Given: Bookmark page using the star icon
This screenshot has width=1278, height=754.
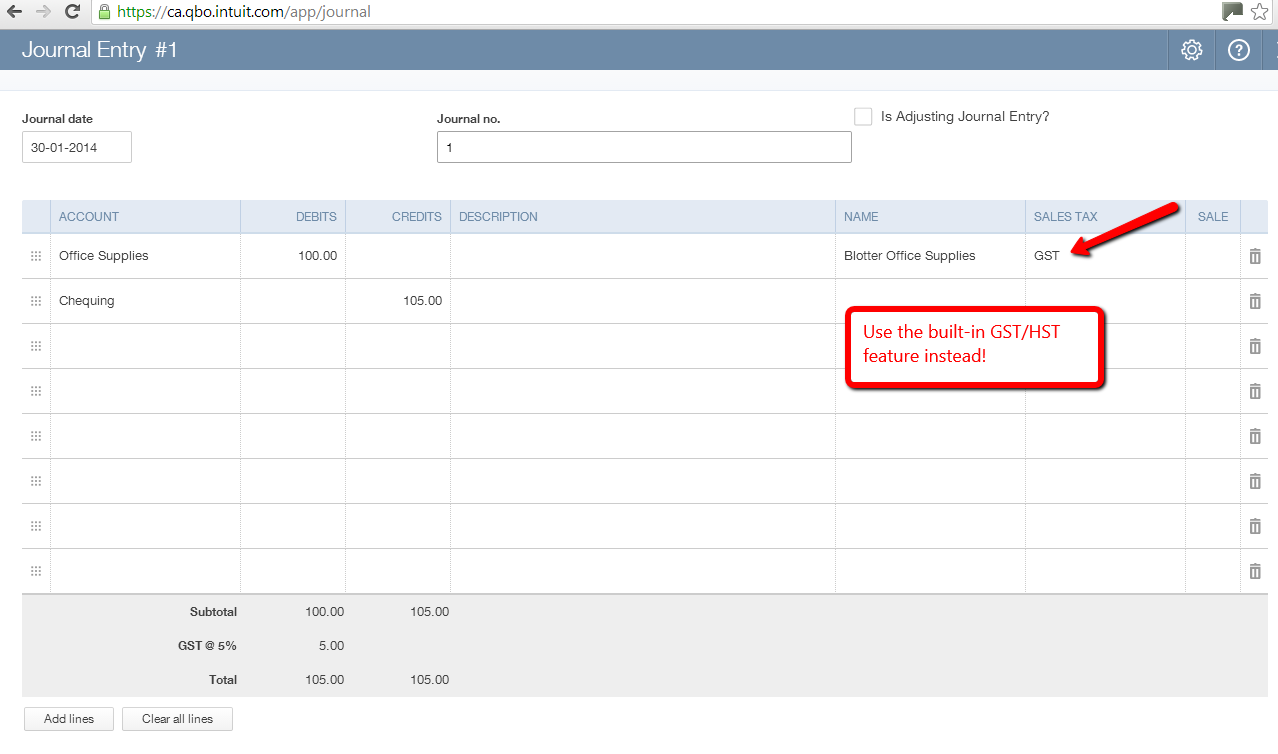Looking at the screenshot, I should coord(1261,12).
